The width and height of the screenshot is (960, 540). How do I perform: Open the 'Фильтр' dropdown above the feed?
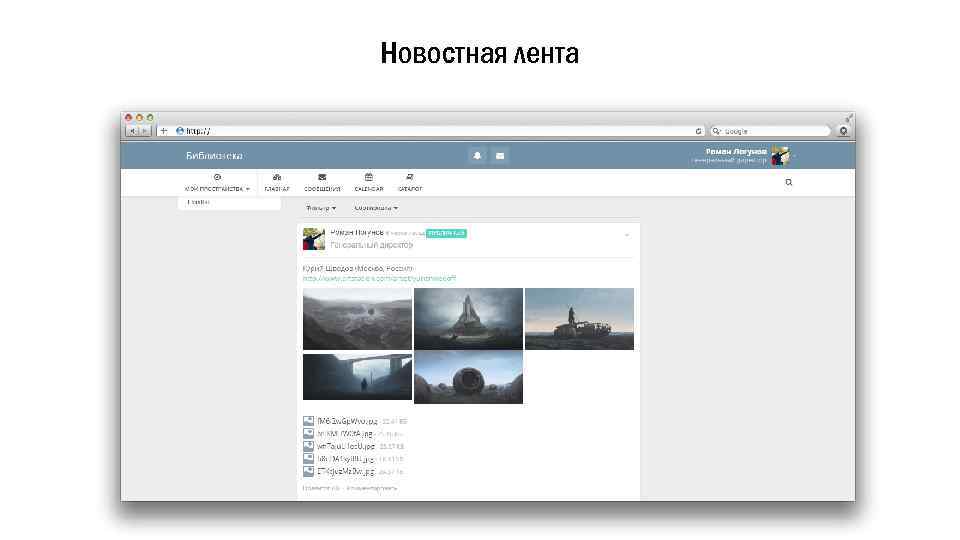coord(321,208)
